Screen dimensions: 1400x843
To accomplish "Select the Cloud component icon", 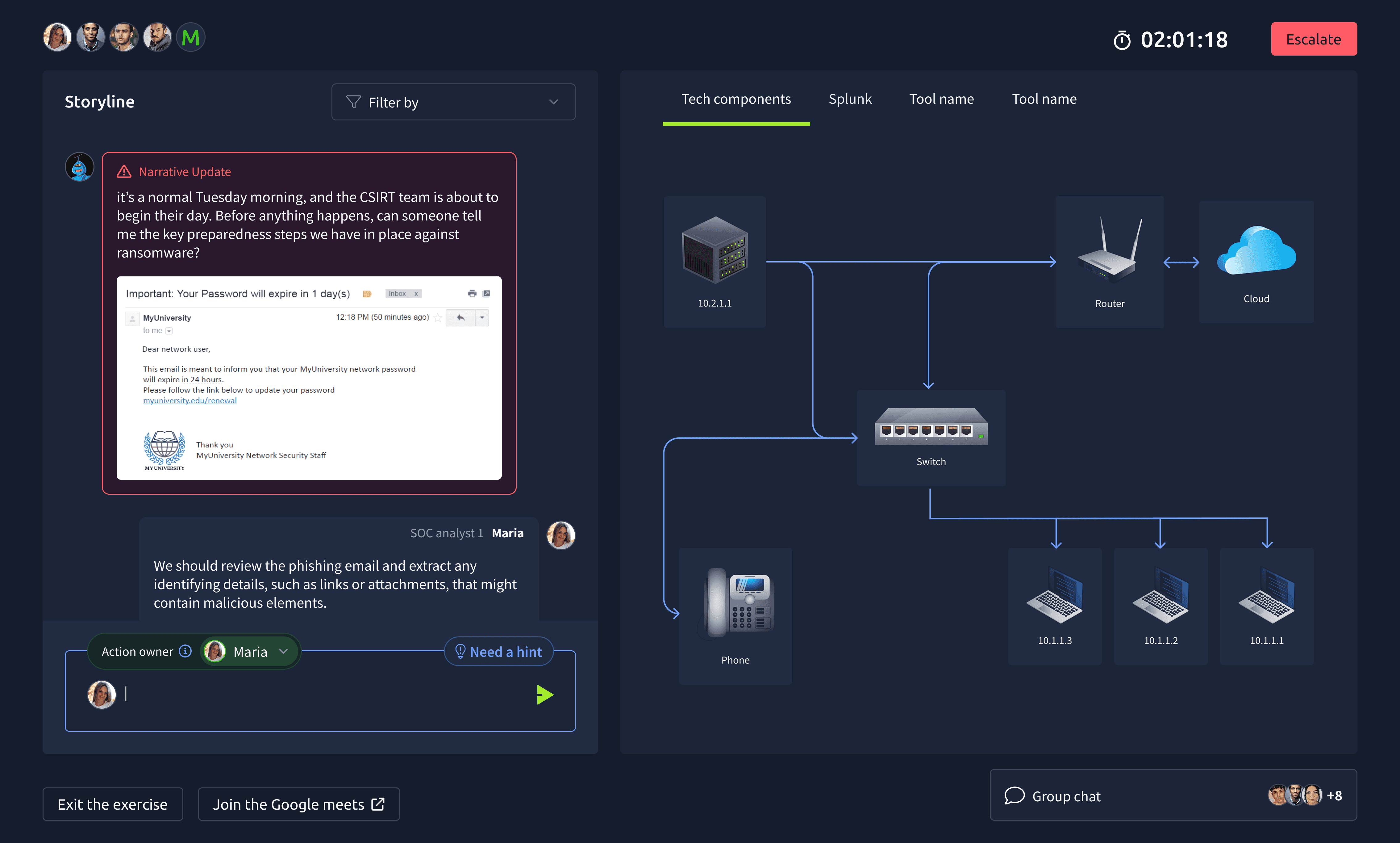I will point(1256,251).
